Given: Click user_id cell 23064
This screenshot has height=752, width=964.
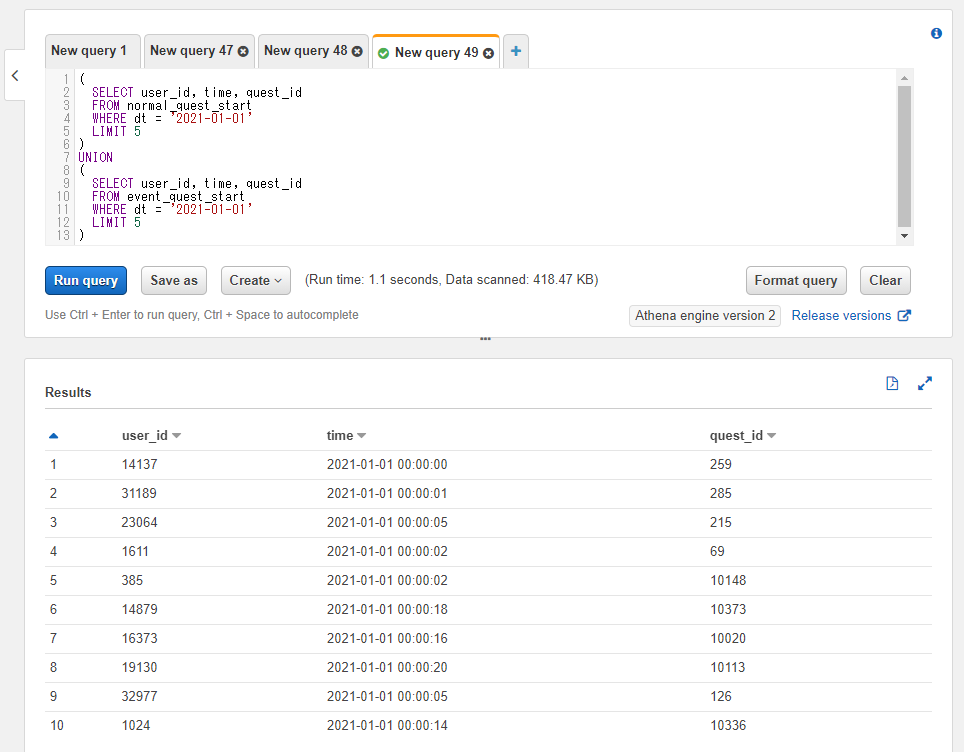Looking at the screenshot, I should (140, 522).
